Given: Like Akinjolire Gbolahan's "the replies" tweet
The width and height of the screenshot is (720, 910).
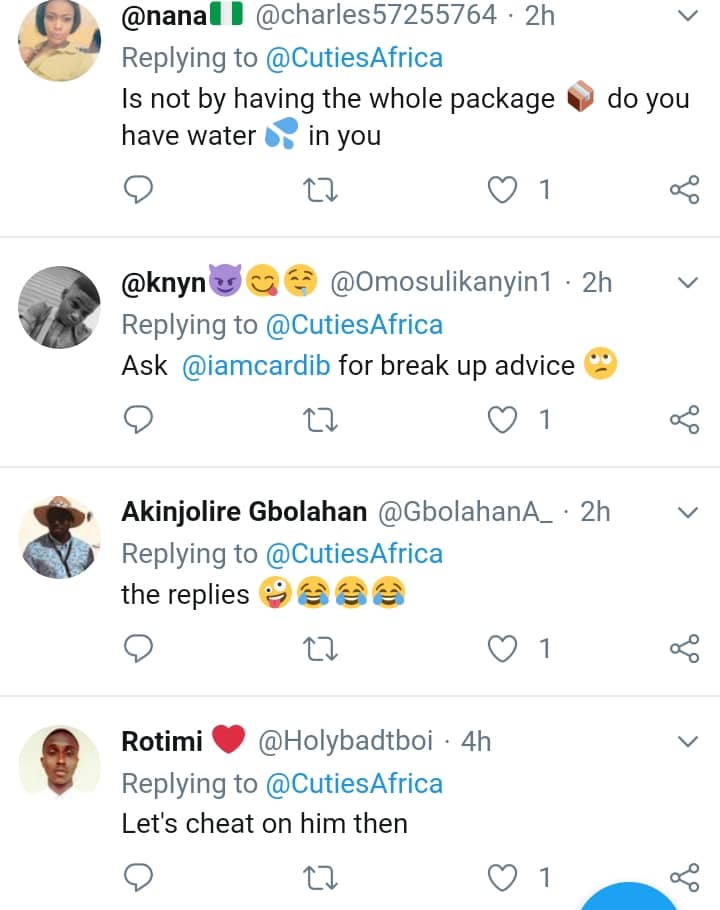Looking at the screenshot, I should pos(503,649).
